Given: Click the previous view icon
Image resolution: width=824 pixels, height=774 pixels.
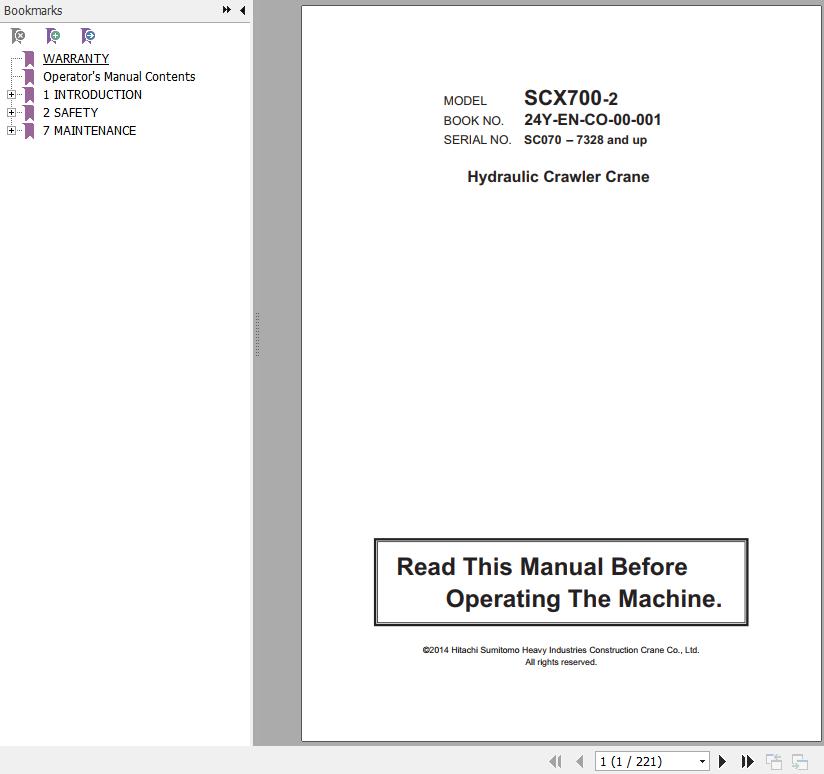Looking at the screenshot, I should (774, 761).
